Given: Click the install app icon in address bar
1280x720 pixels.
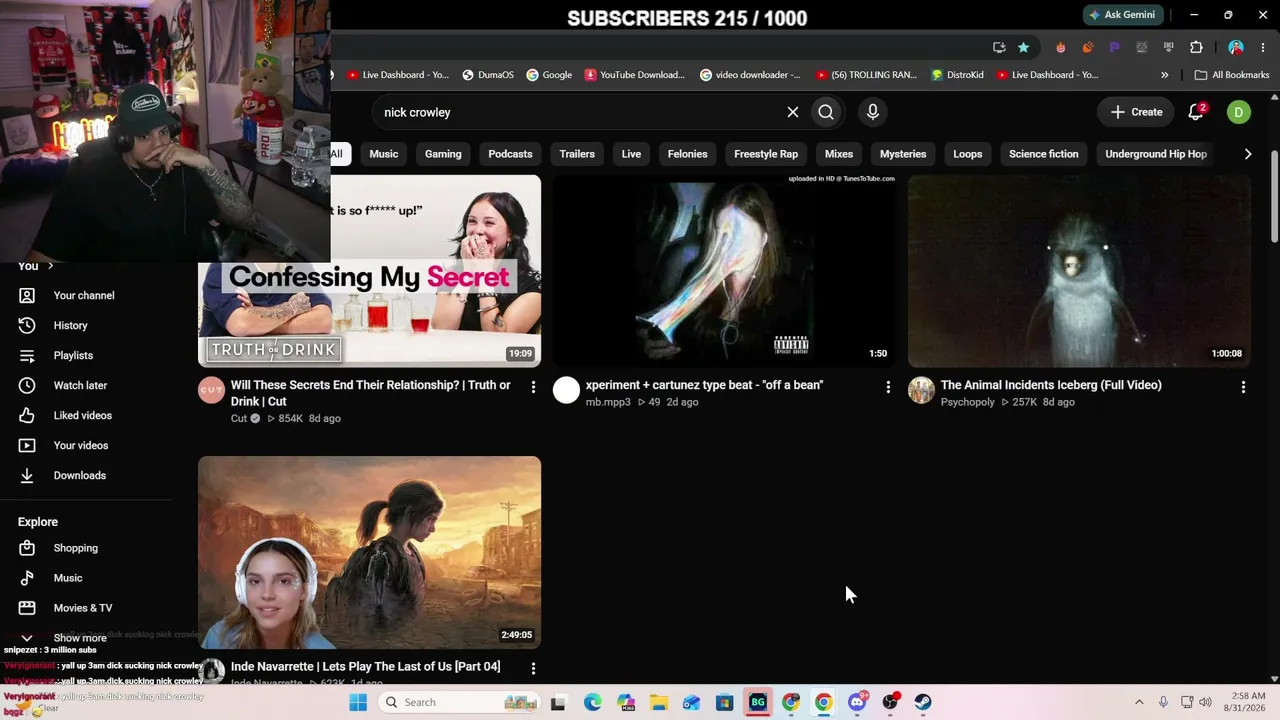Looking at the screenshot, I should (999, 47).
